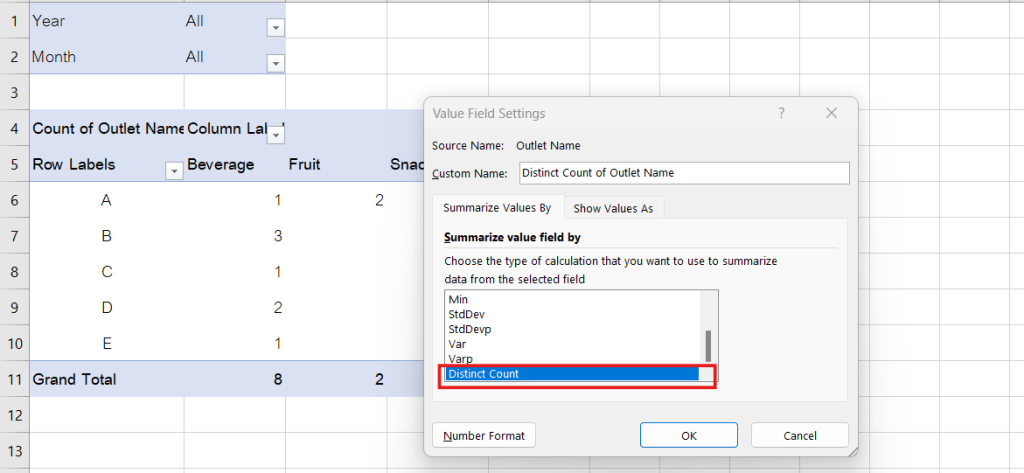Choose Min from the calculation list
This screenshot has height=473, width=1024.
click(571, 299)
